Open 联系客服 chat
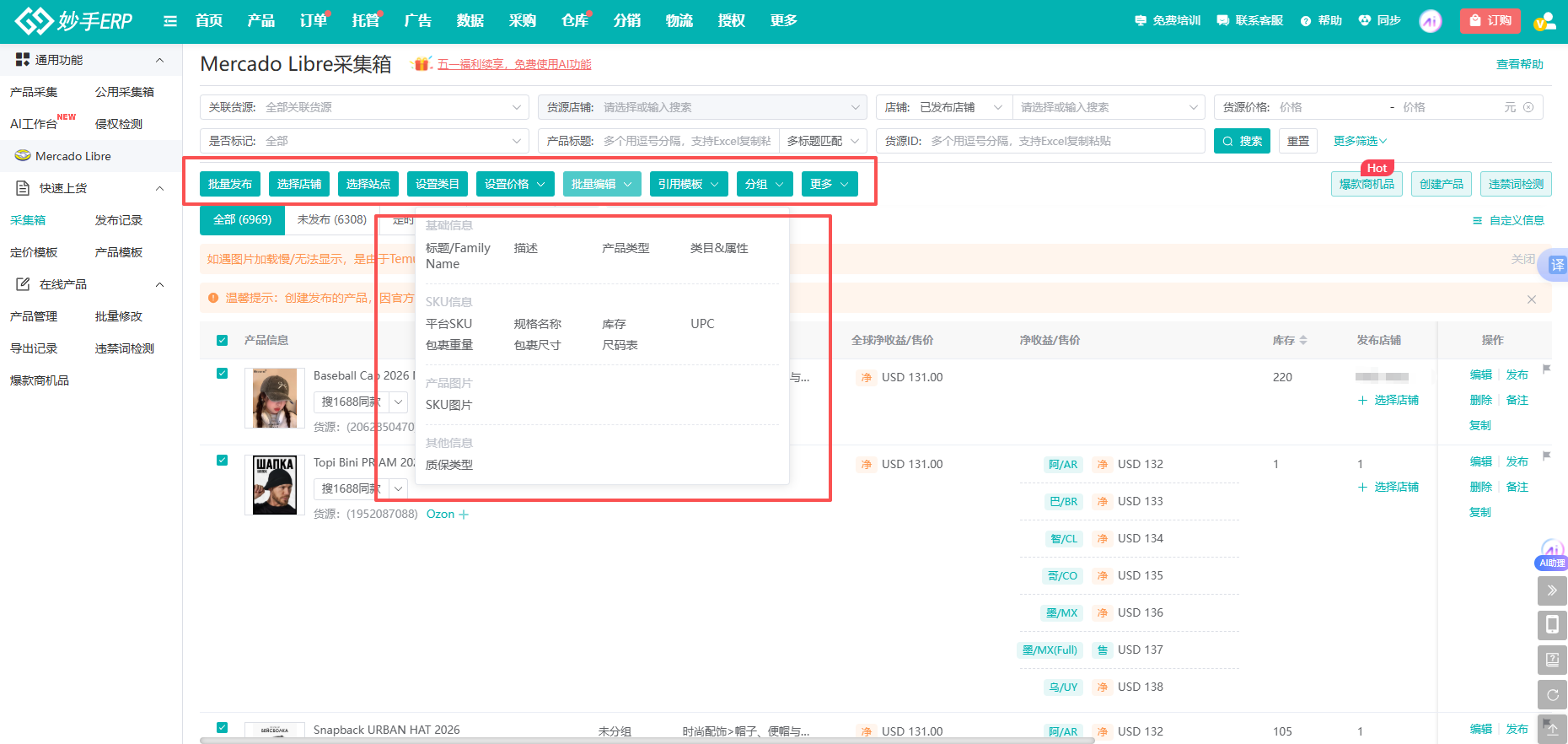1568x744 pixels. pos(1250,20)
